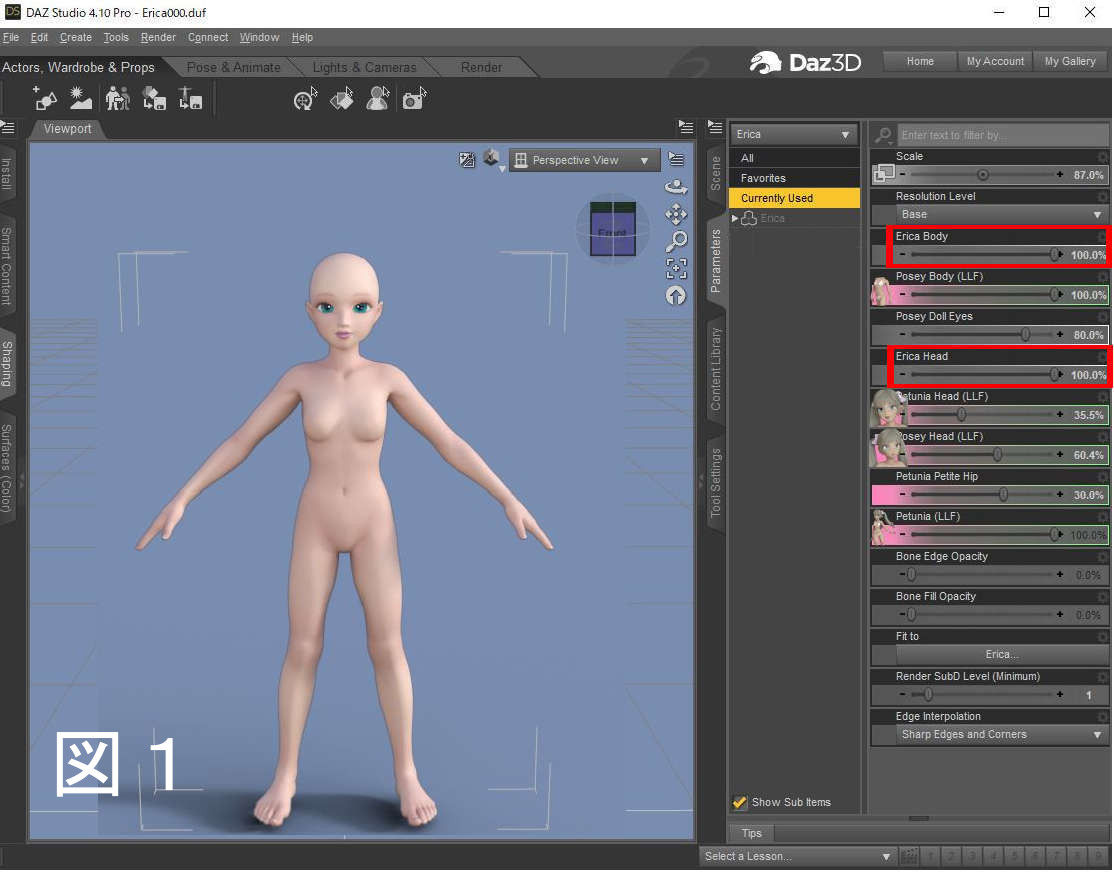1114x872 pixels.
Task: Select the Universal manipulation tool icon
Action: coord(305,99)
